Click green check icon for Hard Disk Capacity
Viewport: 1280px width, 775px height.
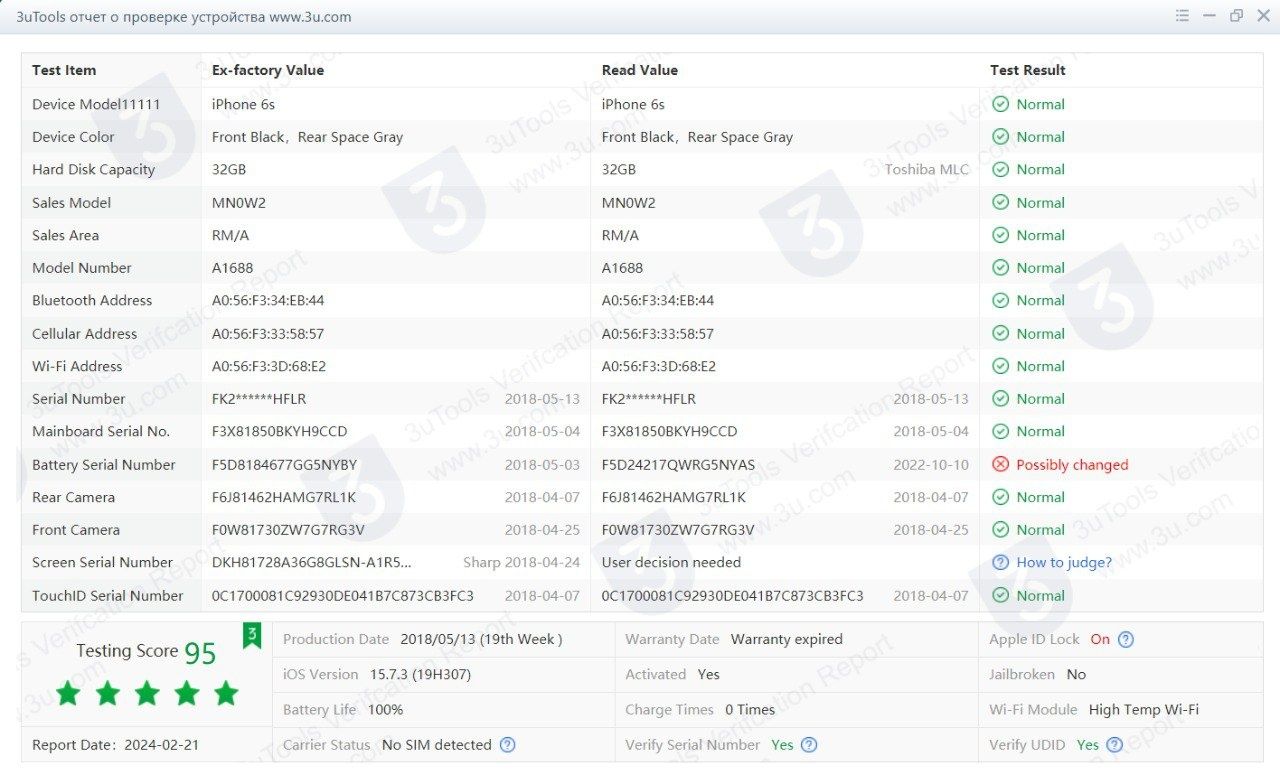pos(1000,170)
